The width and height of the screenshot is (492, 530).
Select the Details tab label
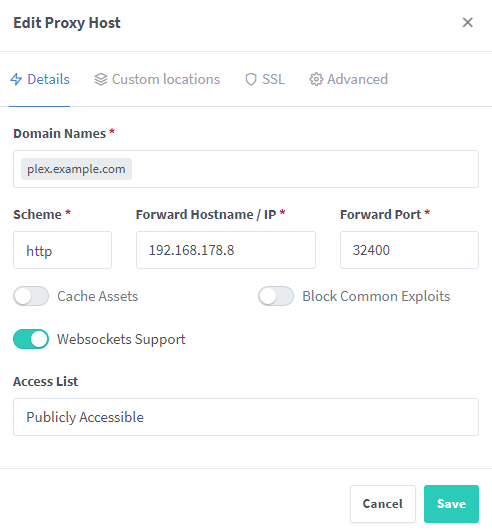[x=48, y=79]
